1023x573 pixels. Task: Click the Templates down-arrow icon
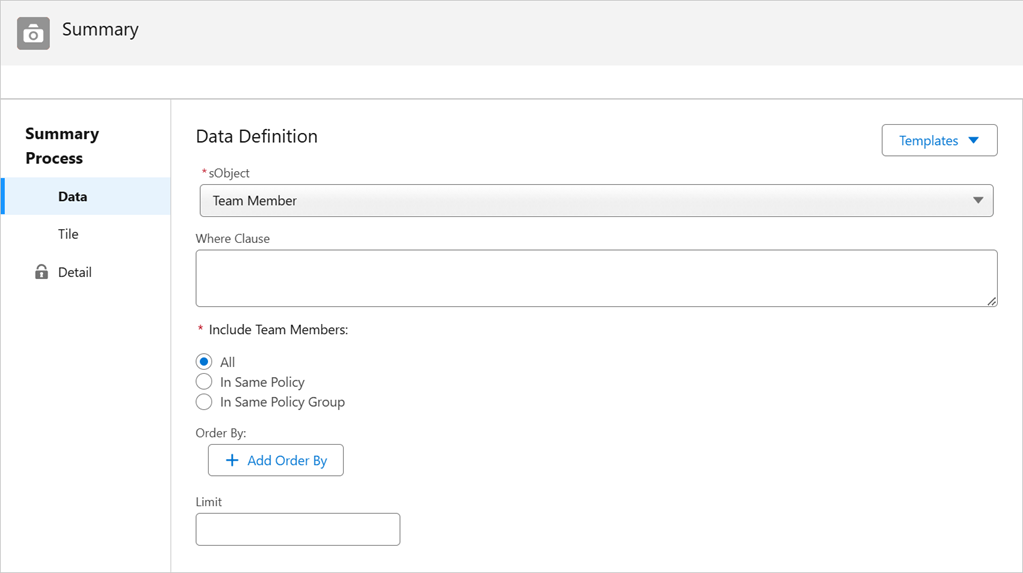pyautogui.click(x=974, y=141)
